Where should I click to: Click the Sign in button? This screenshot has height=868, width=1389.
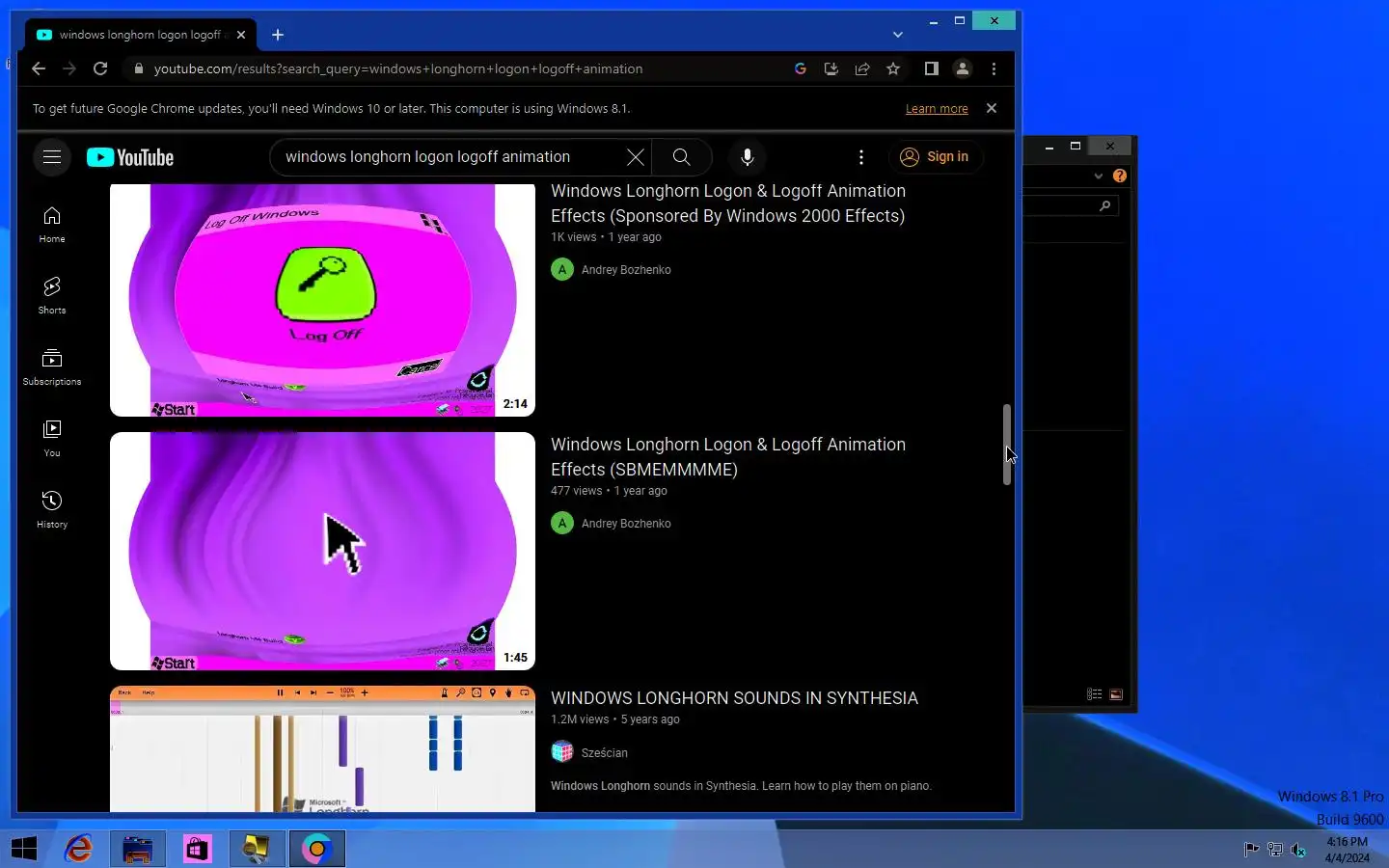tap(935, 157)
